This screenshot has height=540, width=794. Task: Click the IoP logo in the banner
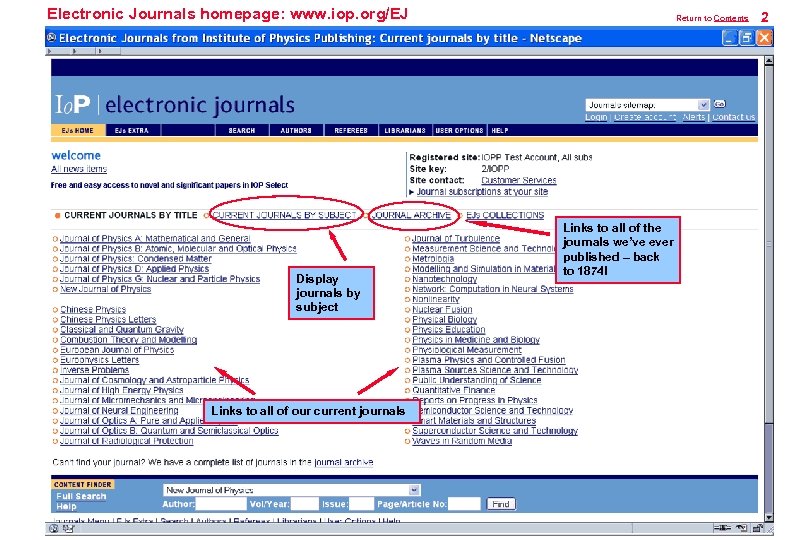point(73,104)
